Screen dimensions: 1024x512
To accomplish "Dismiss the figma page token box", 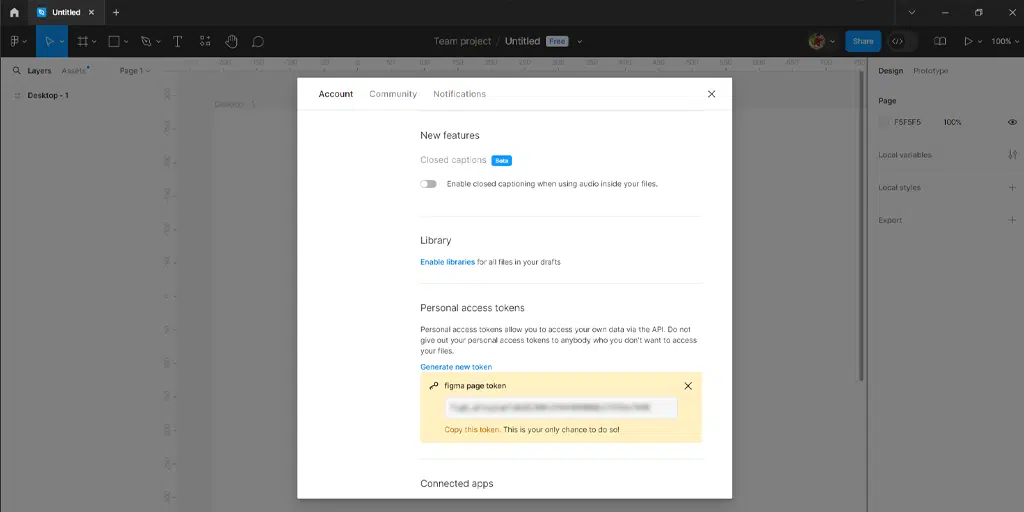I will (688, 386).
